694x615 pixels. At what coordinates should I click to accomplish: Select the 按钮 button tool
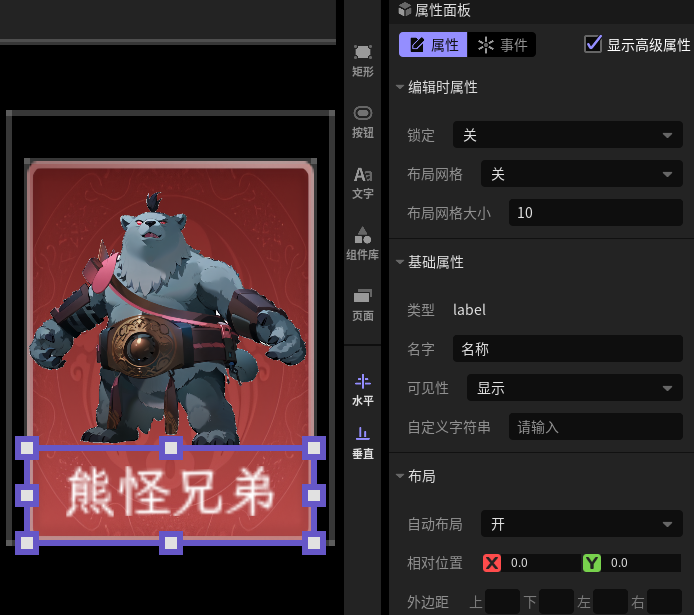coord(362,122)
